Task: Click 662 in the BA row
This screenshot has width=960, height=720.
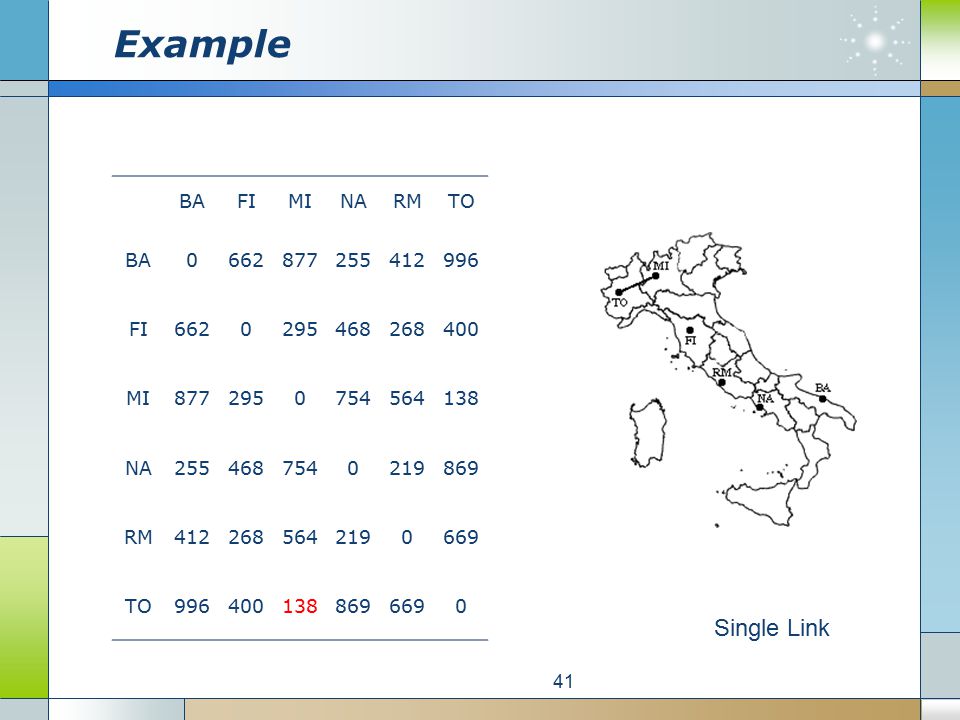Action: coord(246,260)
